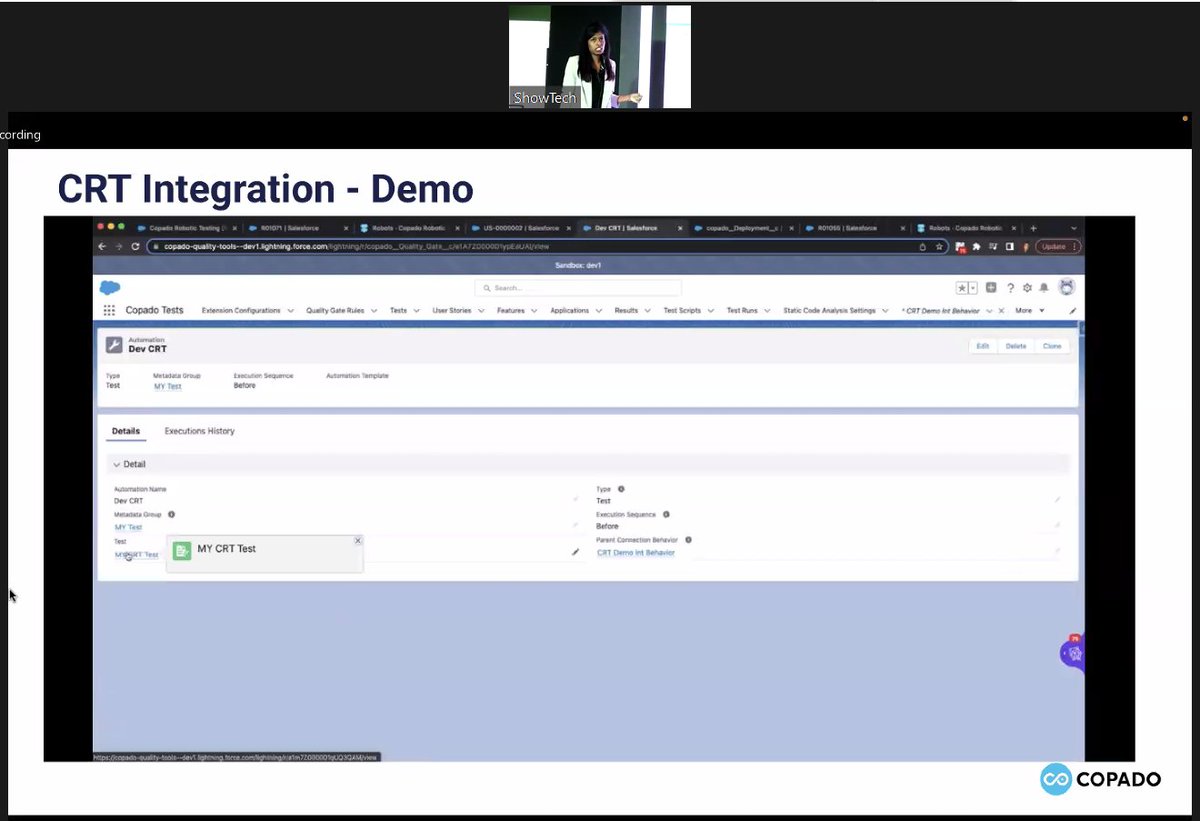Image resolution: width=1200 pixels, height=821 pixels.
Task: Open new browser tab with plus
Action: [x=1033, y=228]
